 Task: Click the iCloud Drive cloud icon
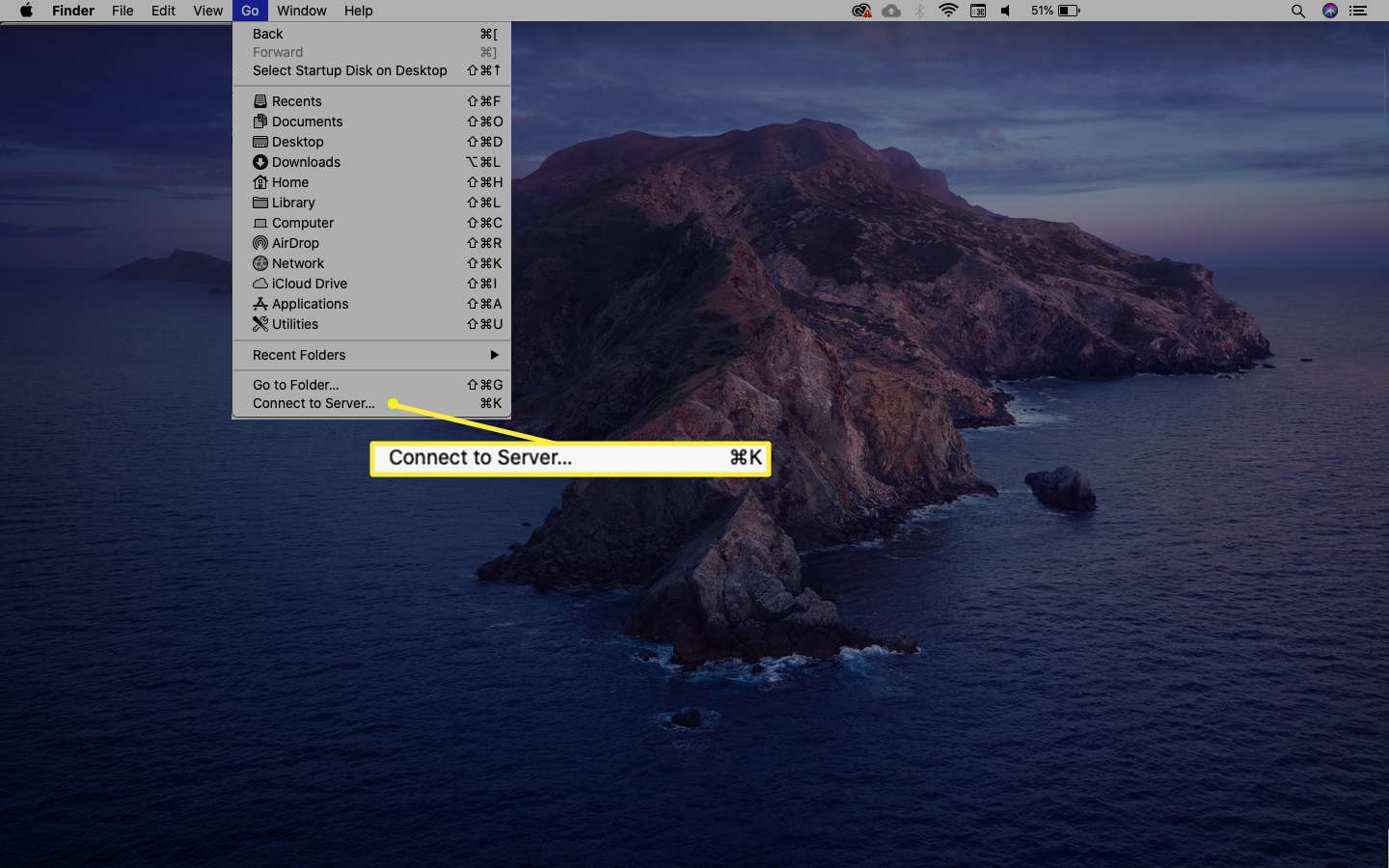click(259, 284)
